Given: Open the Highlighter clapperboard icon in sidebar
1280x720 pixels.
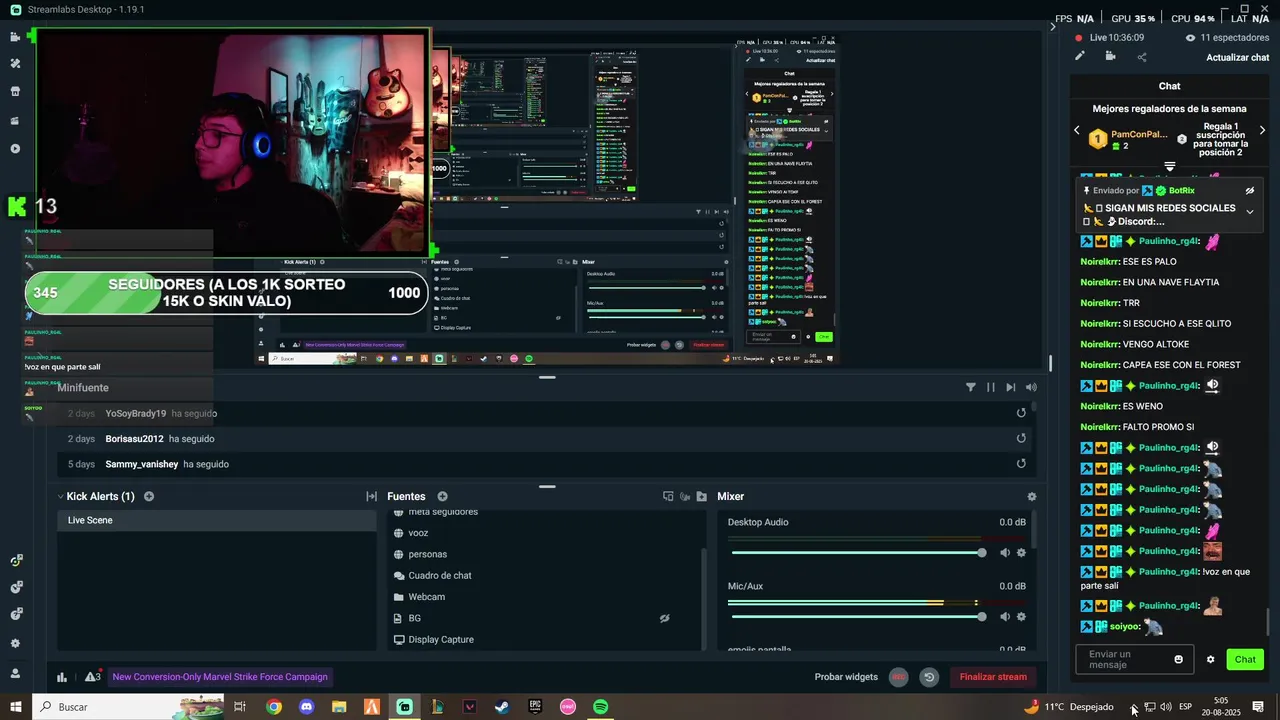Looking at the screenshot, I should click(15, 120).
